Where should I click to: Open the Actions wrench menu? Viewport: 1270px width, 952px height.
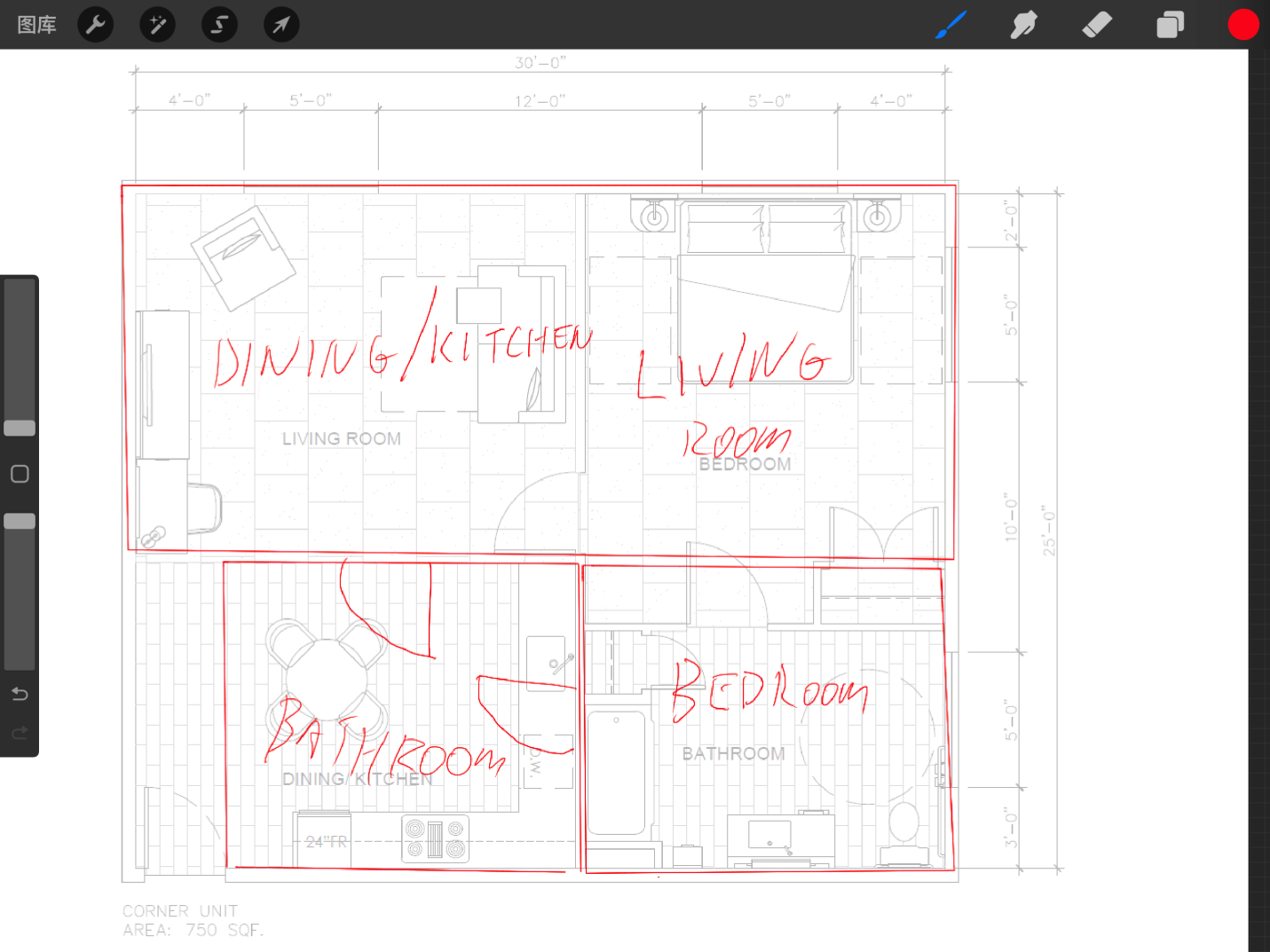pos(96,25)
